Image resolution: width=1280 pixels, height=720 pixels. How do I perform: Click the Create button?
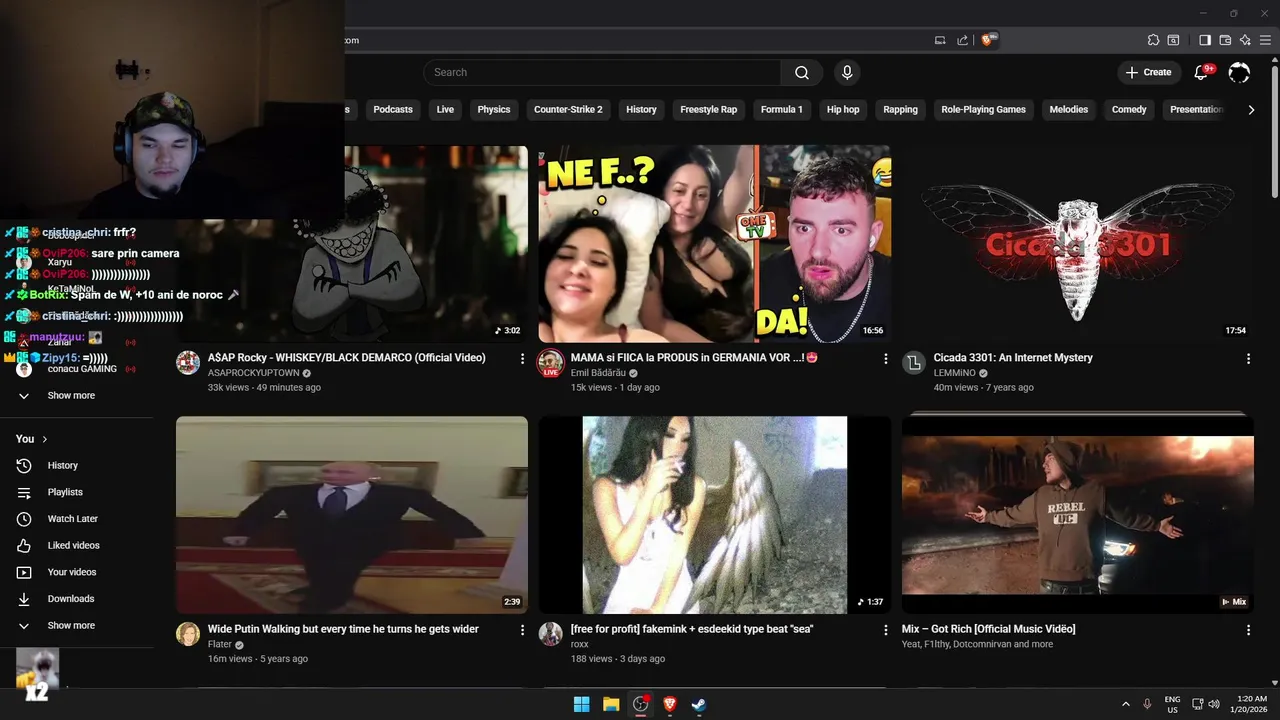(1148, 72)
